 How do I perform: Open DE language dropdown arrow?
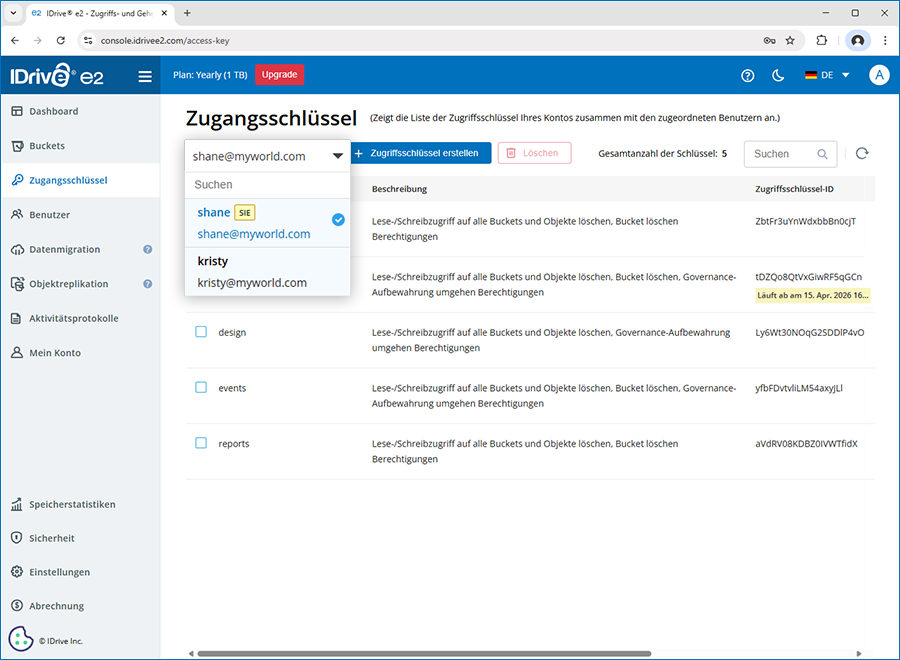point(845,75)
